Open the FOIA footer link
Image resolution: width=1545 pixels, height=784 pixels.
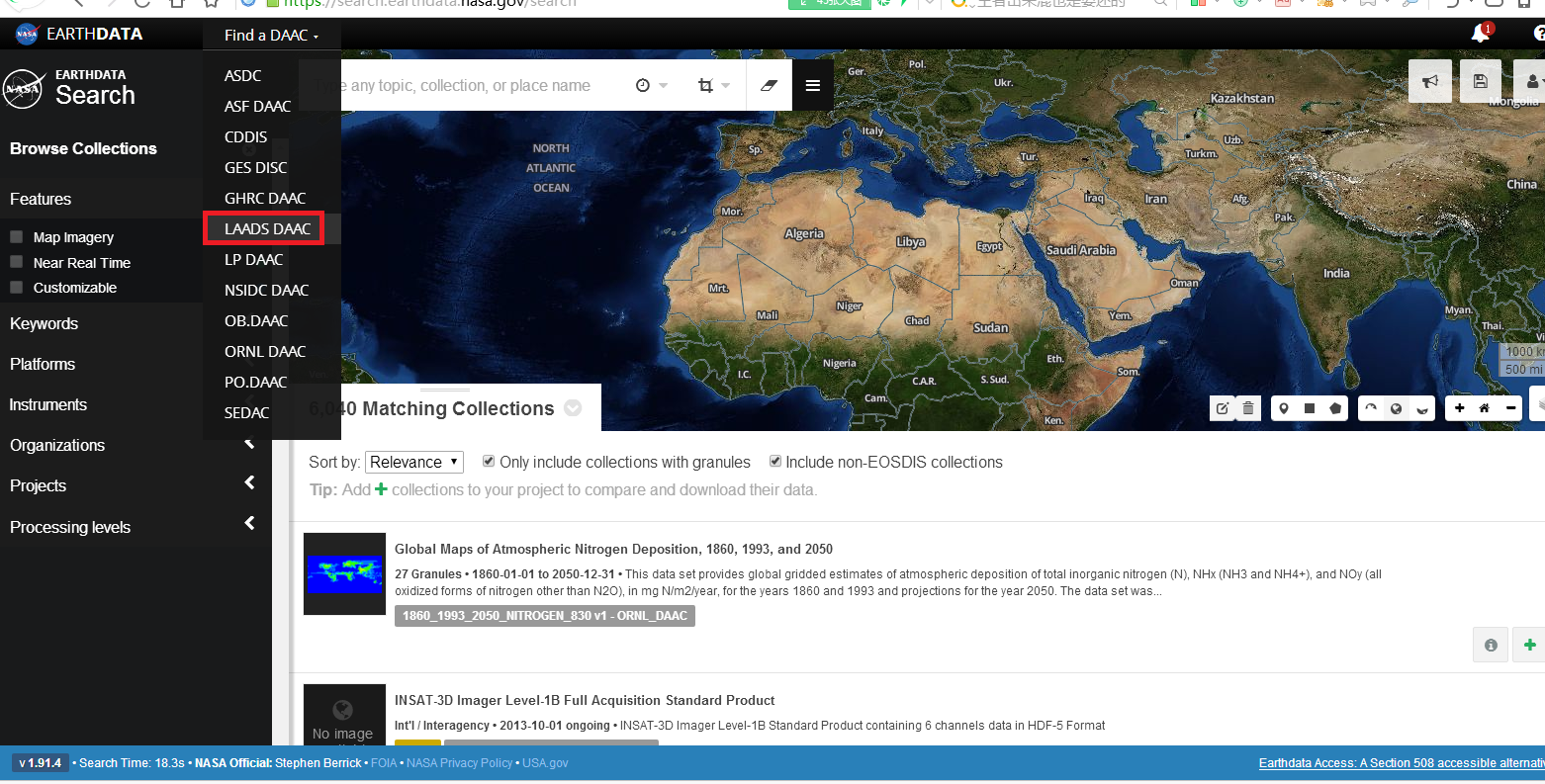[384, 763]
